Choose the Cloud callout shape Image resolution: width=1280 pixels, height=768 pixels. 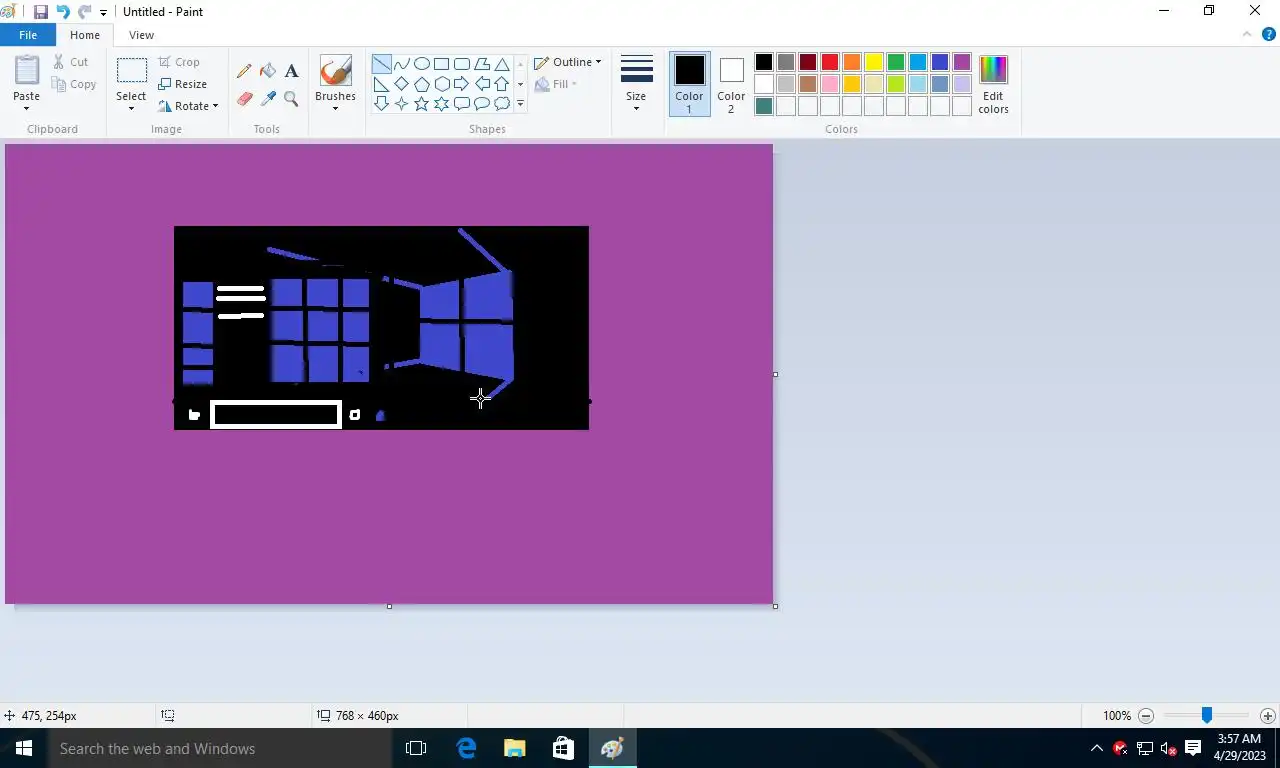501,104
